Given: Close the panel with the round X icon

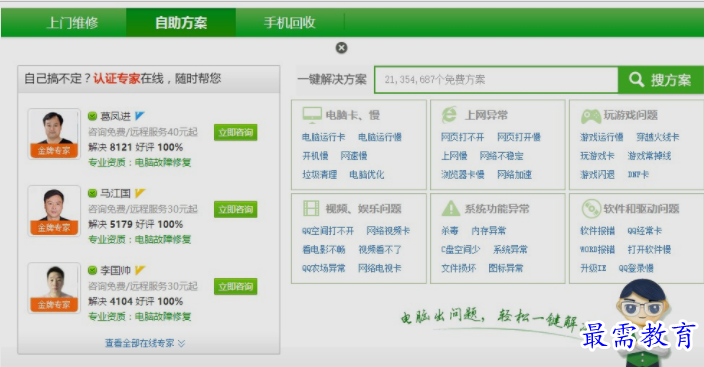Looking at the screenshot, I should [341, 48].
